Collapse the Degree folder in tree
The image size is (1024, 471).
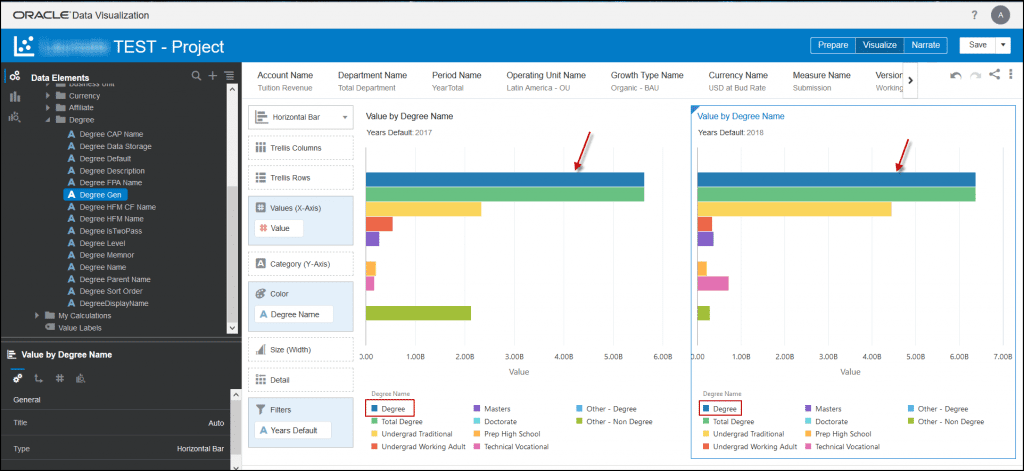[x=49, y=120]
